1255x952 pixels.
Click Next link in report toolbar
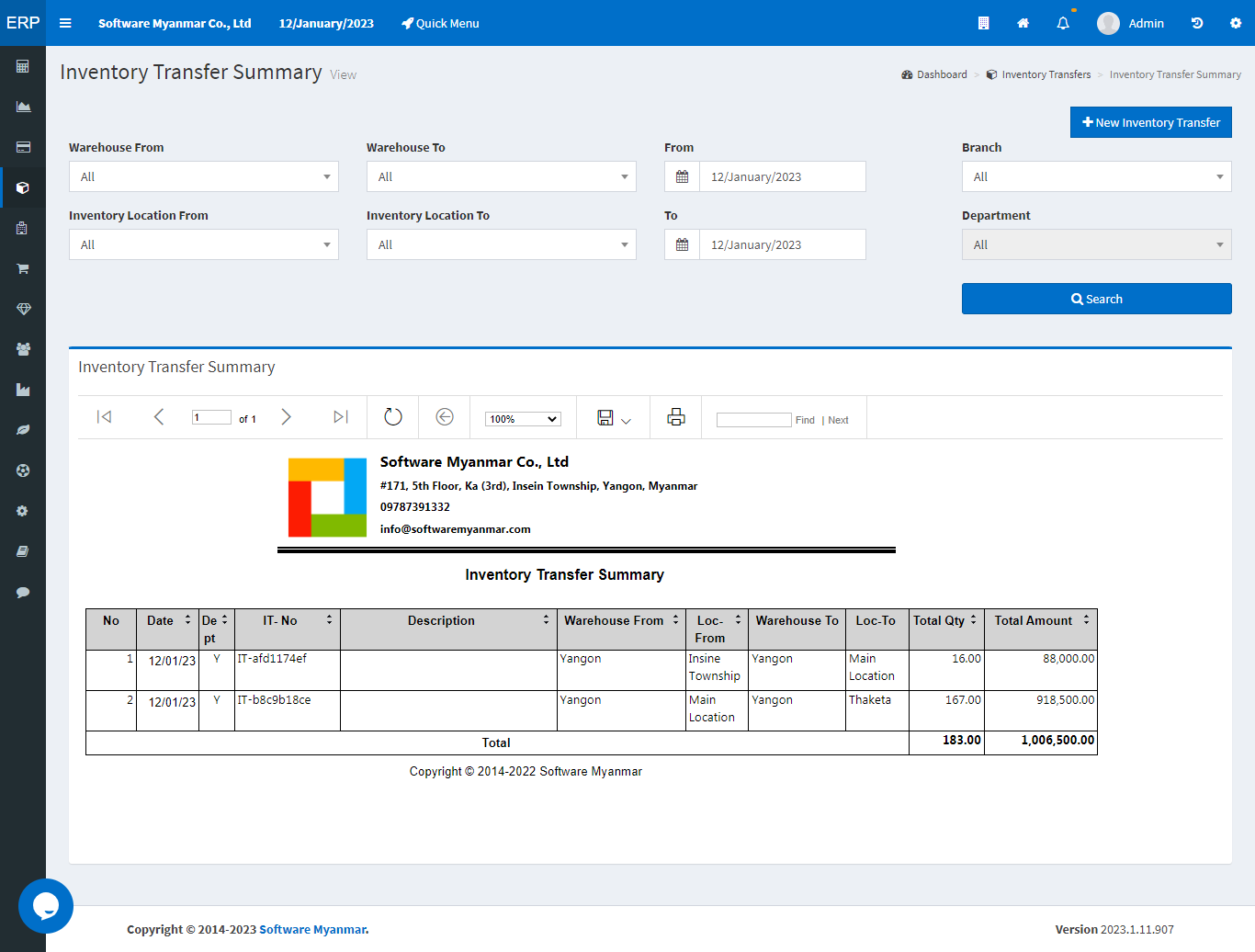pyautogui.click(x=838, y=420)
